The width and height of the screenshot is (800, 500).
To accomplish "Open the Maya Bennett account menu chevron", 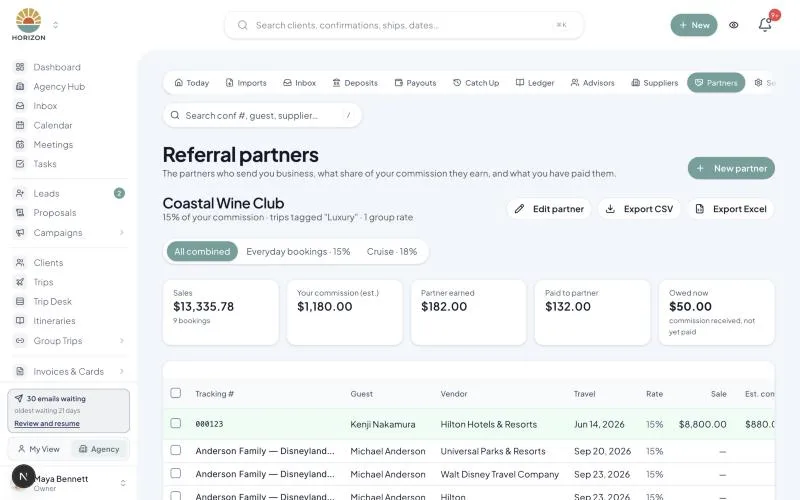I will click(123, 483).
